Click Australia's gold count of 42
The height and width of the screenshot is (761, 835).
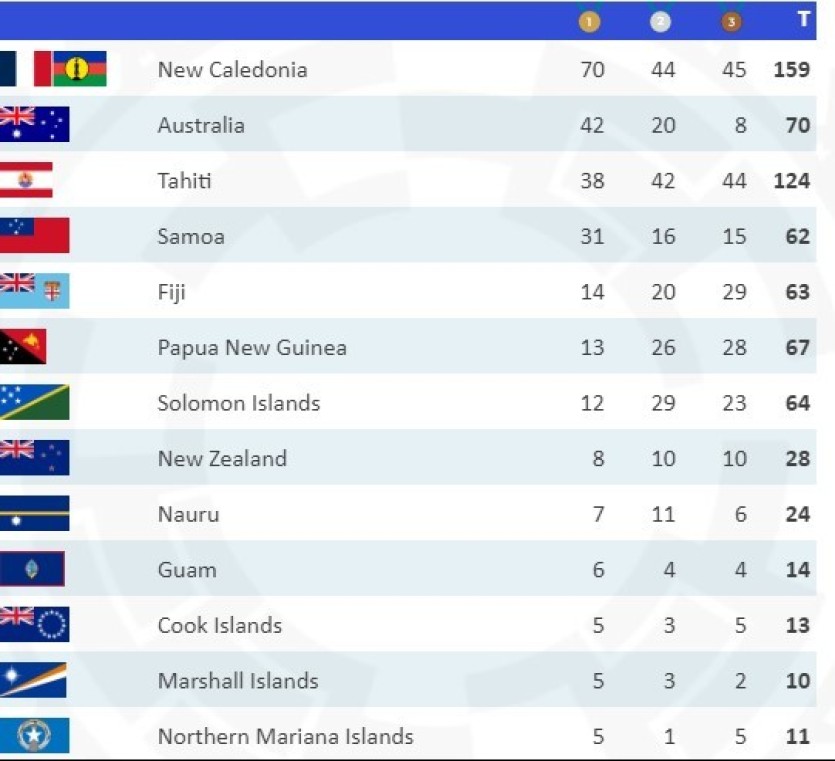[x=592, y=125]
